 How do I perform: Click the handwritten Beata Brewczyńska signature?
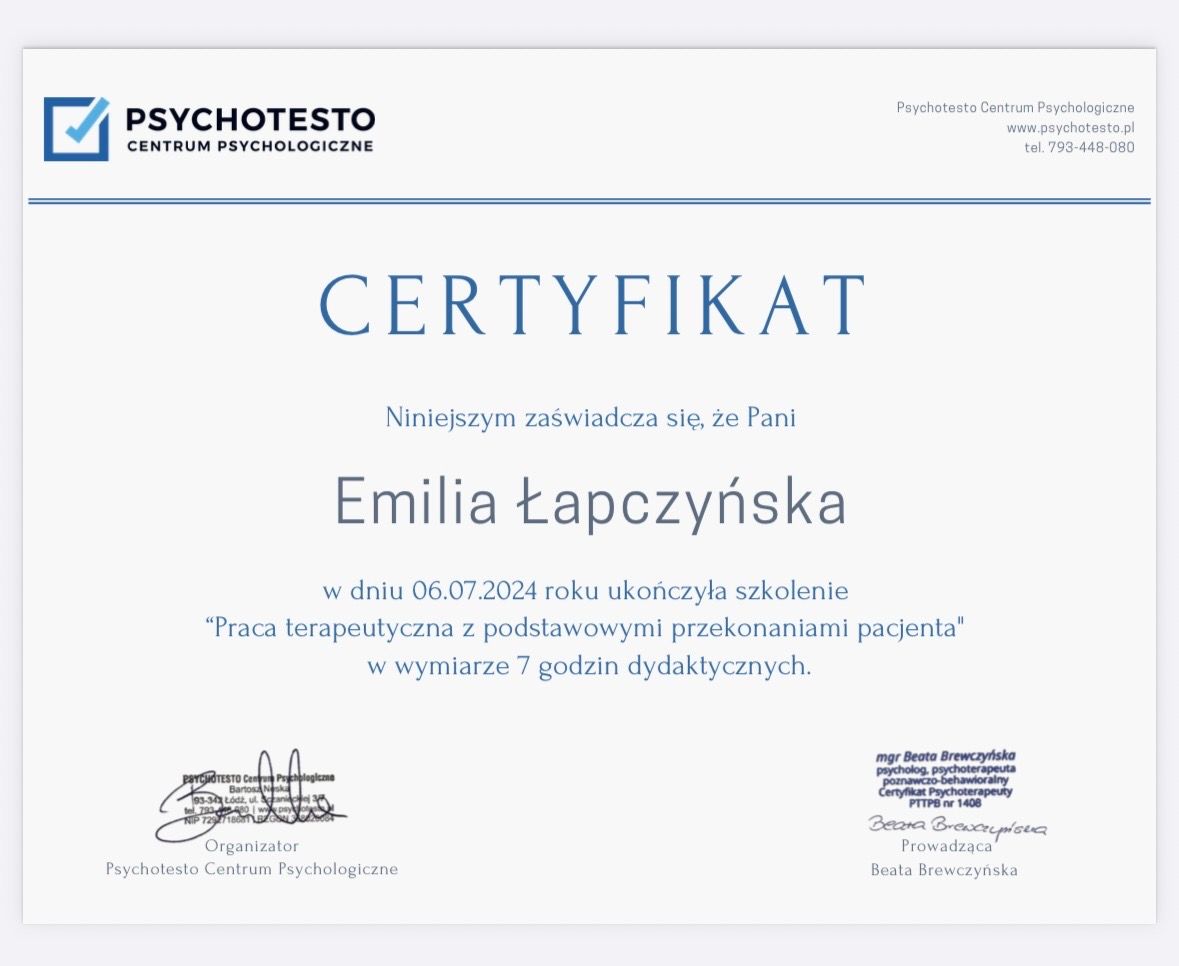pyautogui.click(x=957, y=827)
